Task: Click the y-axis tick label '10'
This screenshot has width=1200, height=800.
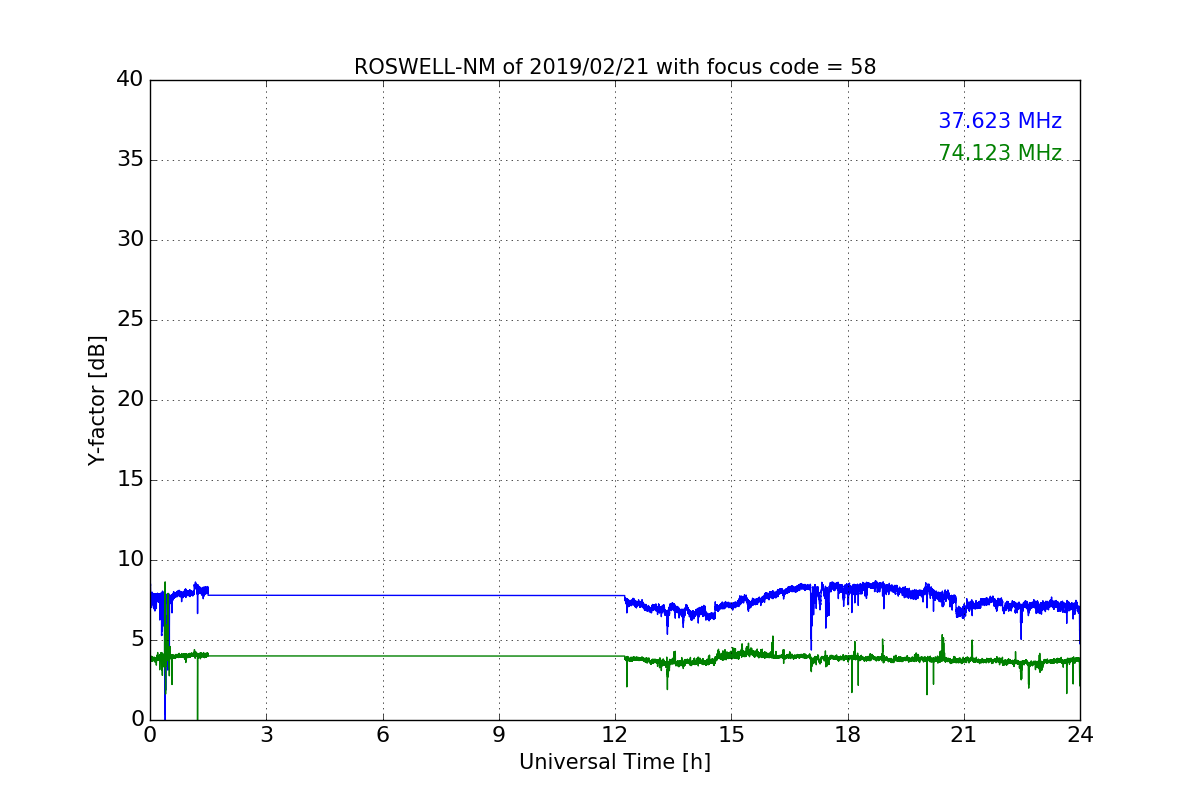Action: (x=130, y=559)
